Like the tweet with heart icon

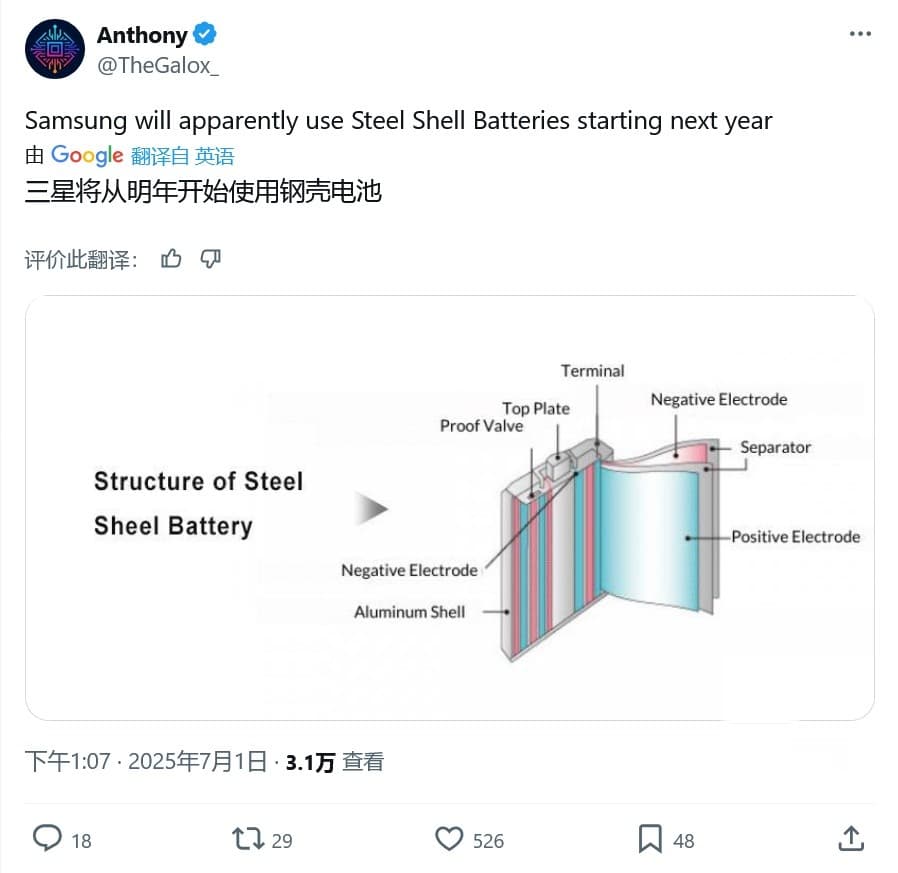[450, 838]
